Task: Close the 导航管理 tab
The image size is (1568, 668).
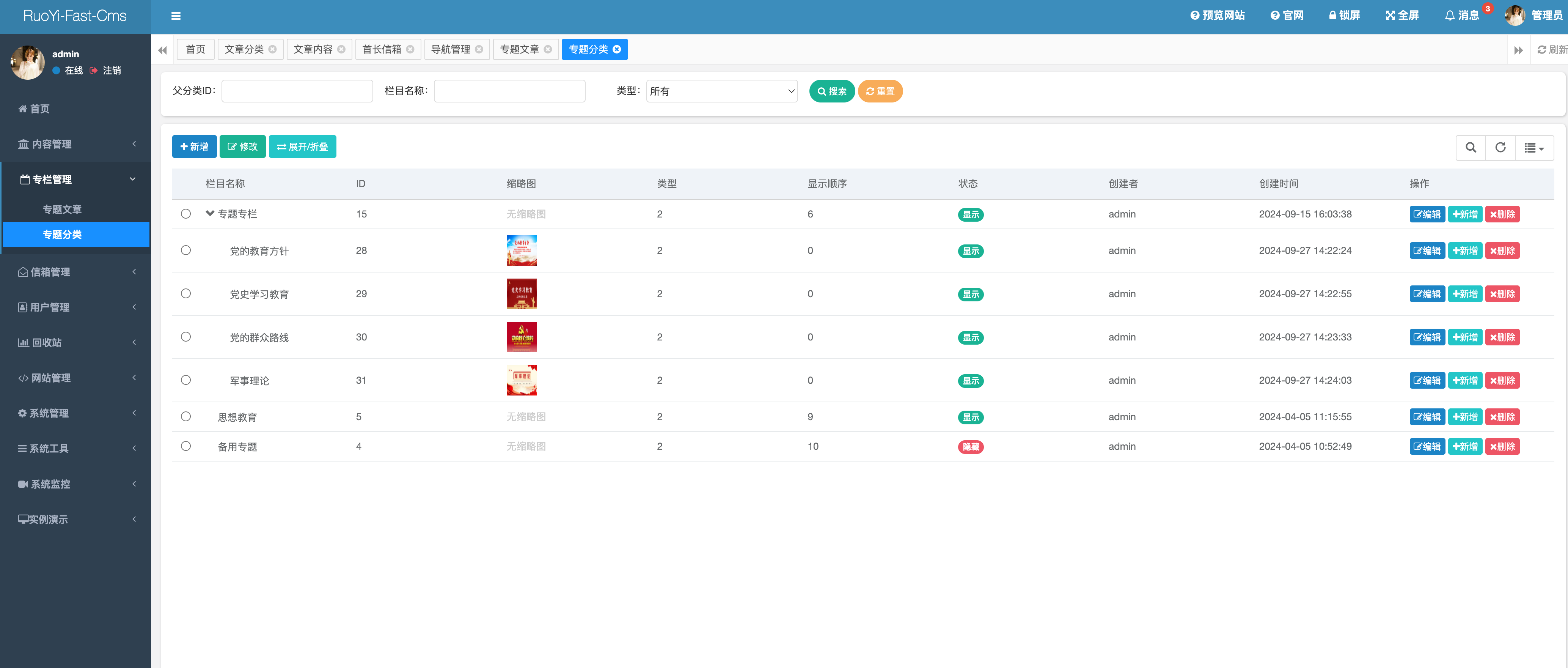Action: click(479, 49)
